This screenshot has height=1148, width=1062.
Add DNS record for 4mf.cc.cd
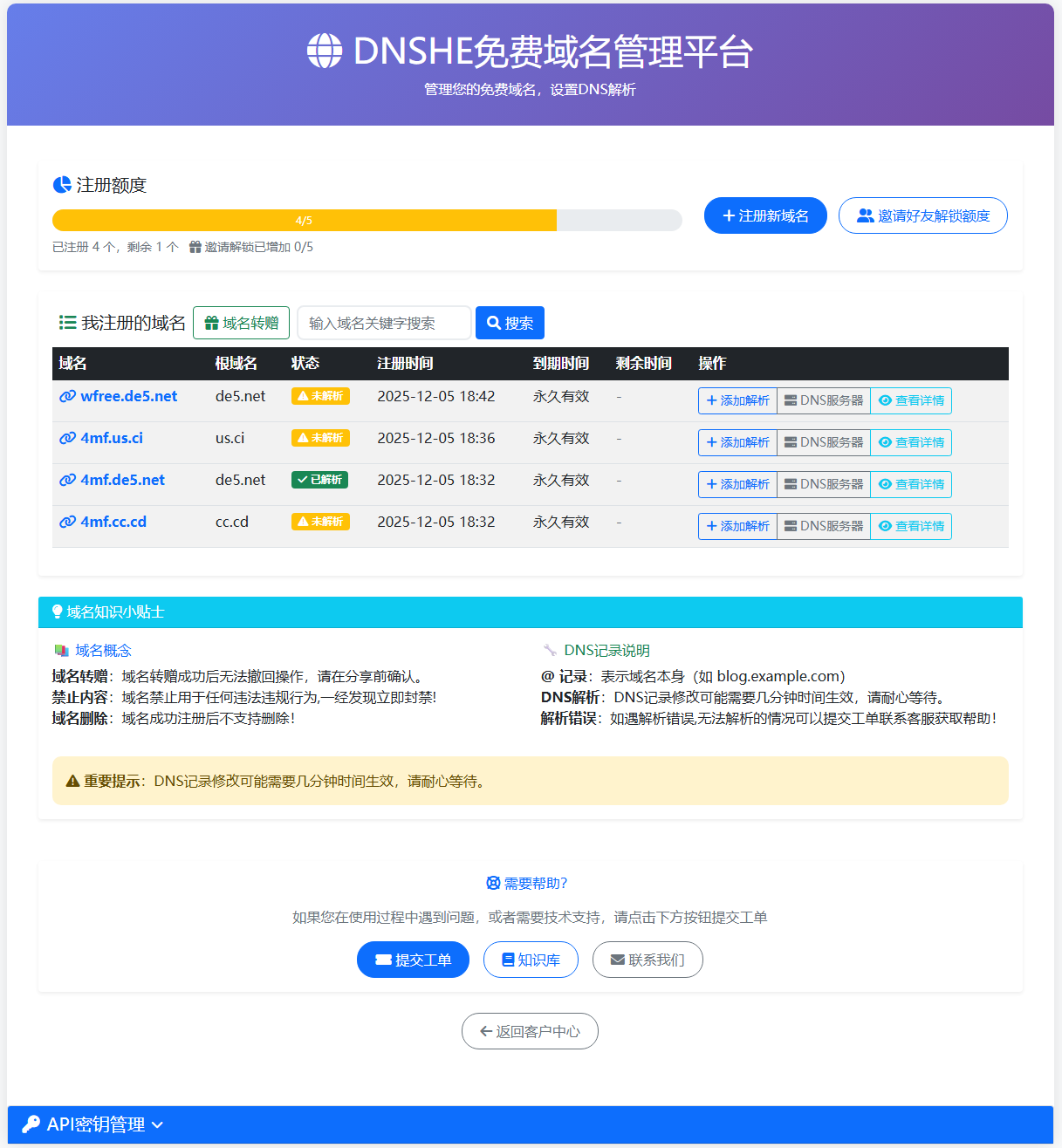(x=737, y=526)
